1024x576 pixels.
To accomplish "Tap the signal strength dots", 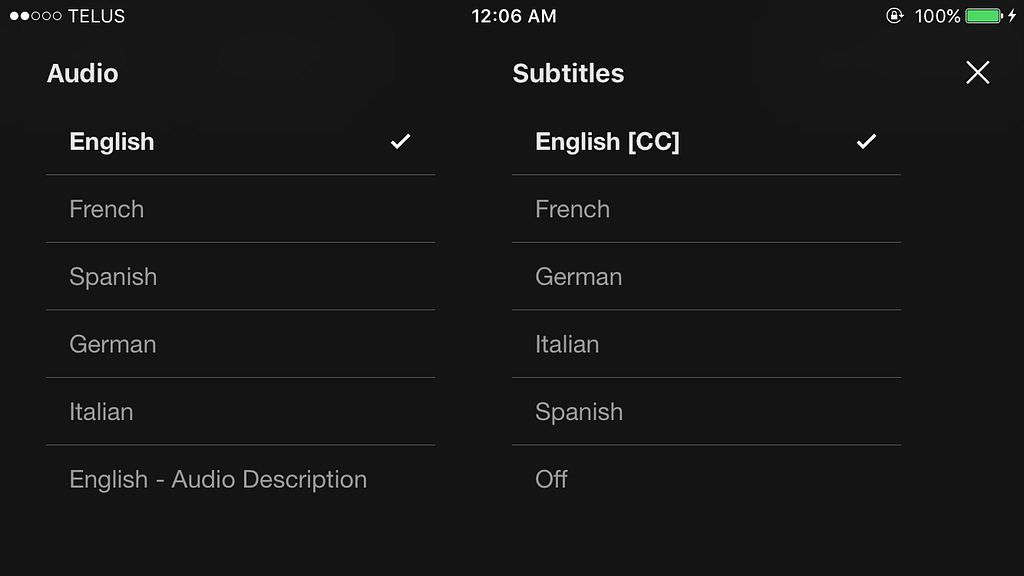I will coord(35,16).
